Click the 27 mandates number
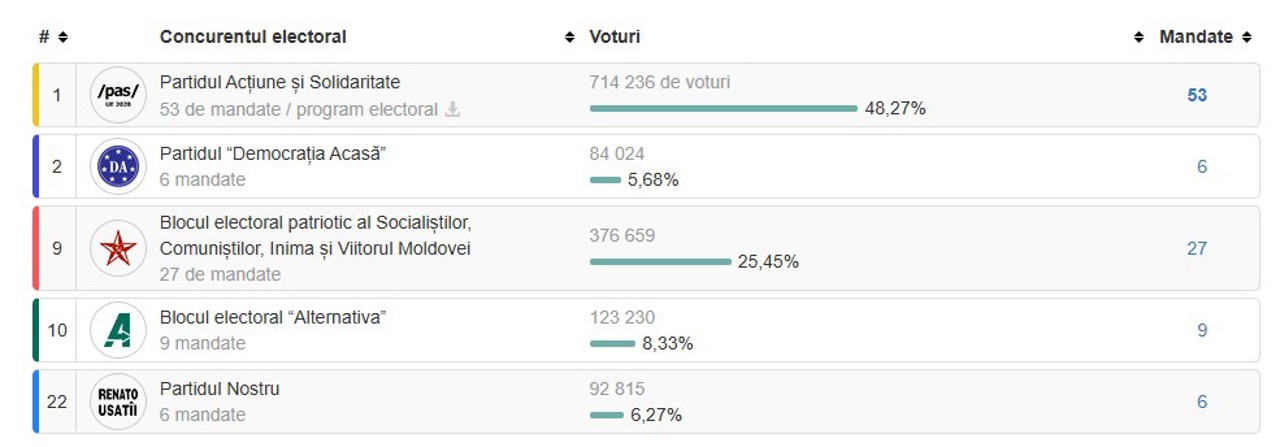Viewport: 1280px width, 447px height. [x=1197, y=248]
